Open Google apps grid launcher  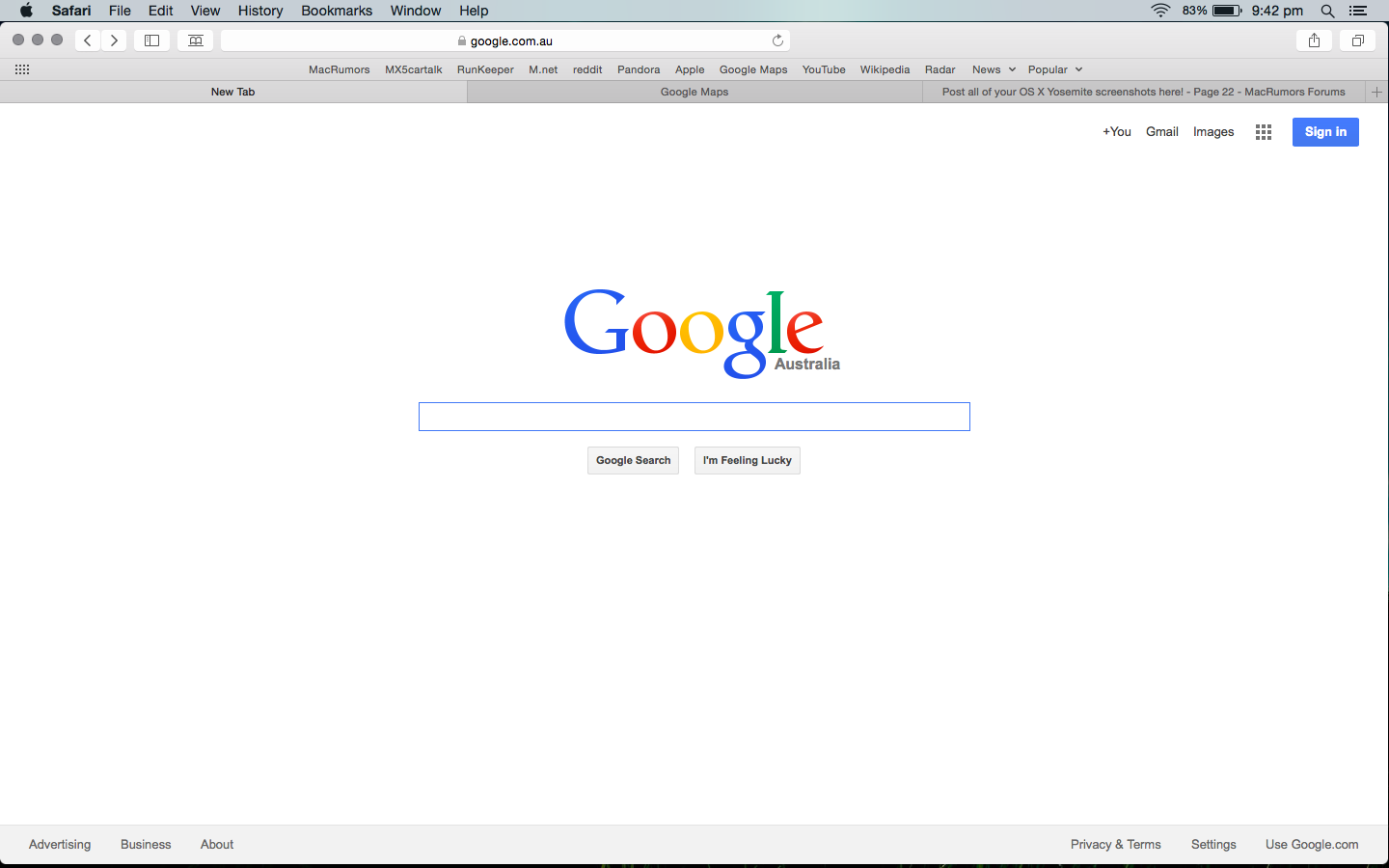coord(1264,132)
